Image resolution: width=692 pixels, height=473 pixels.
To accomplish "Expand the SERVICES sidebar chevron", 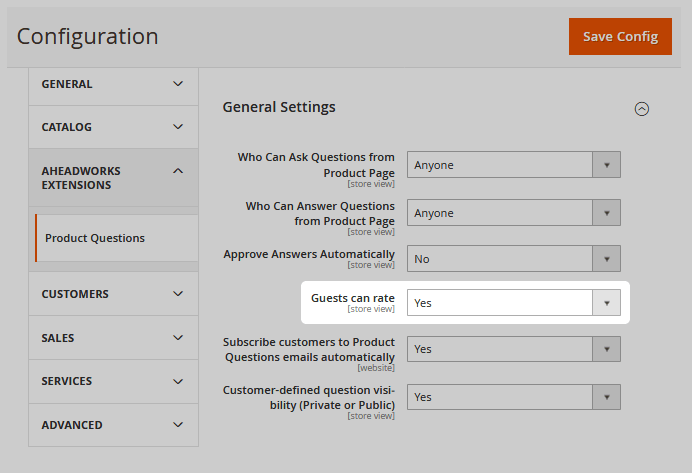I will click(178, 381).
